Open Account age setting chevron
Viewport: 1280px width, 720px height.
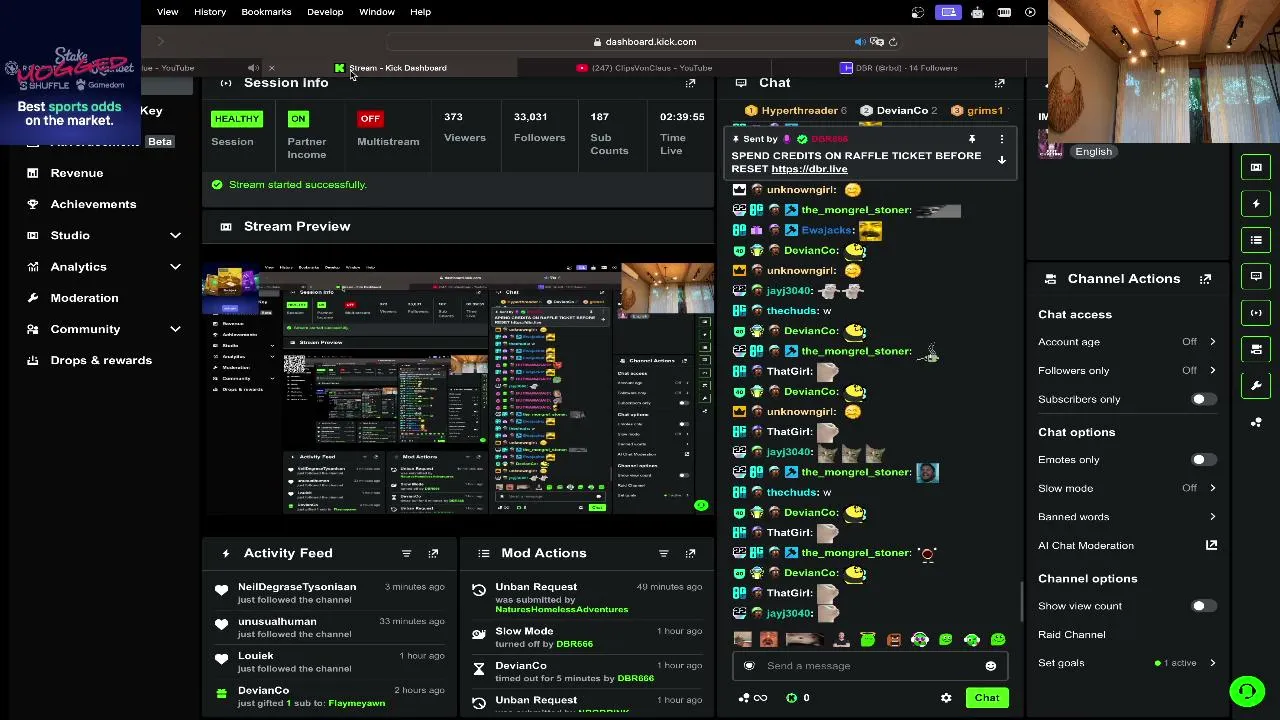1212,342
